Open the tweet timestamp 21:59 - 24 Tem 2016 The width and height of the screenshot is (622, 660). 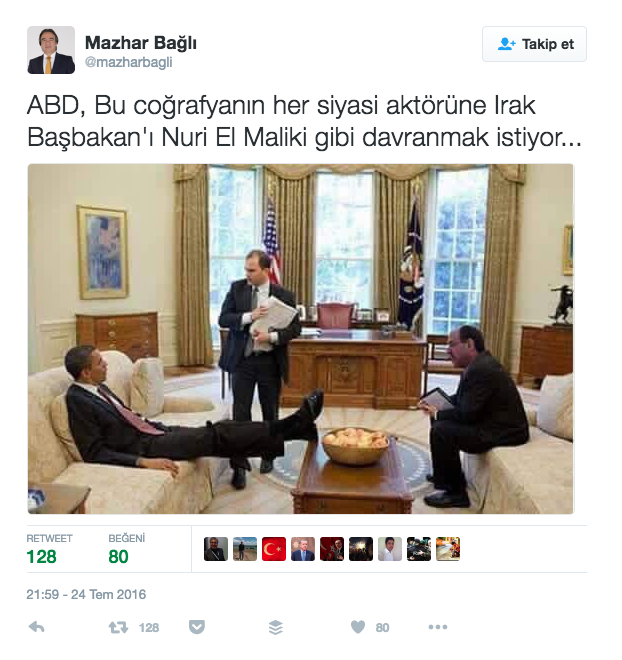(x=86, y=594)
